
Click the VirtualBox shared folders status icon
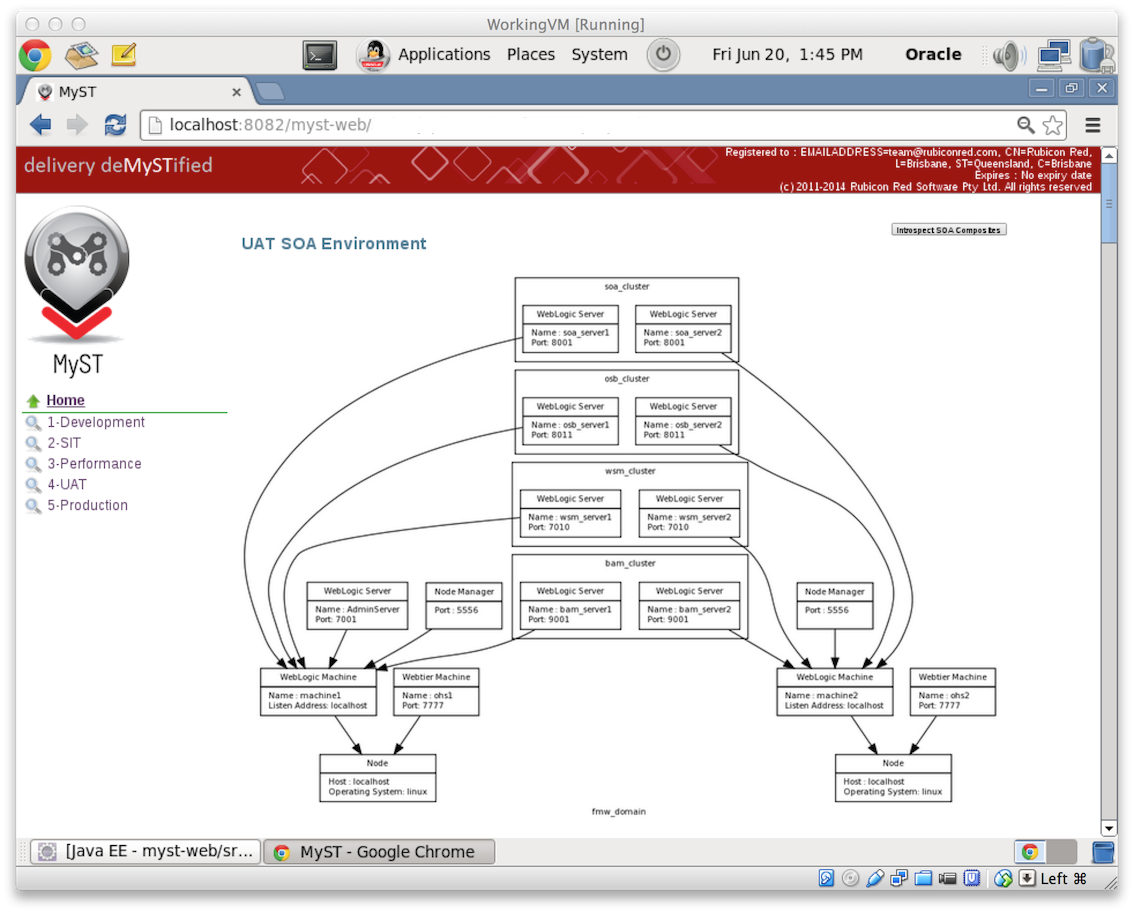click(923, 878)
